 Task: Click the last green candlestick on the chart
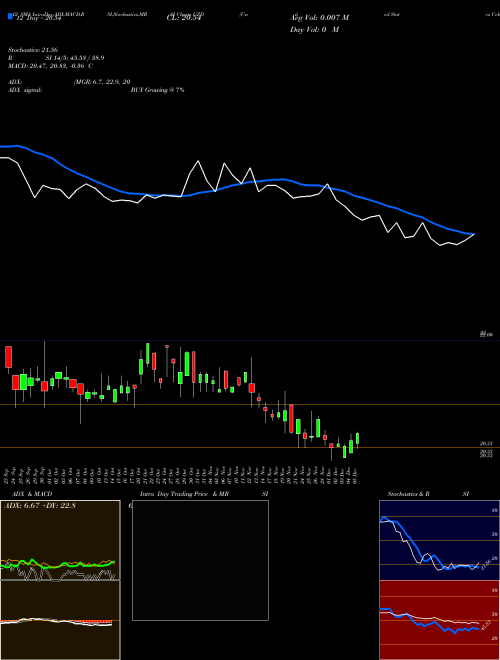click(358, 439)
